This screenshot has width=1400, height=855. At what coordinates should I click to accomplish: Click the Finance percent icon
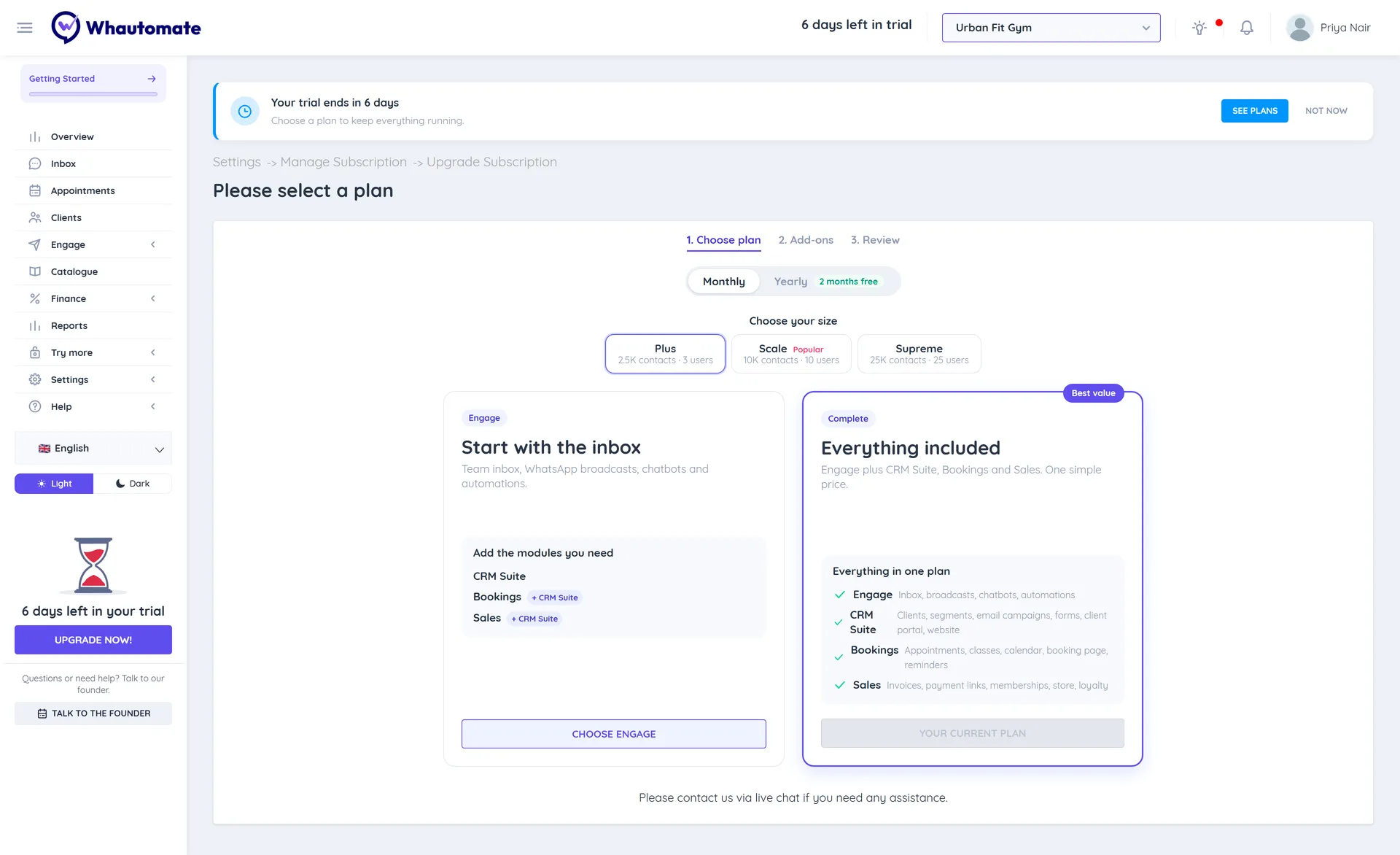(35, 299)
